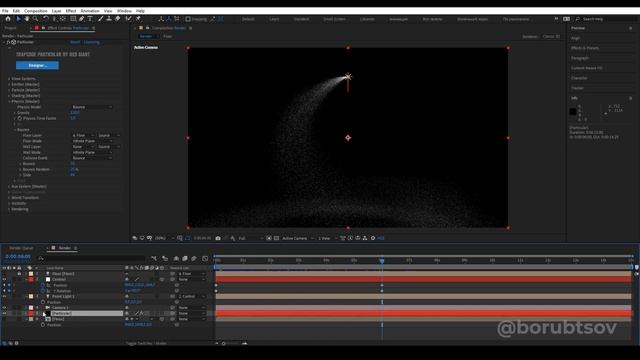Open the Physics Model dropdown
Viewport: 640px width, 360px height.
click(92, 107)
